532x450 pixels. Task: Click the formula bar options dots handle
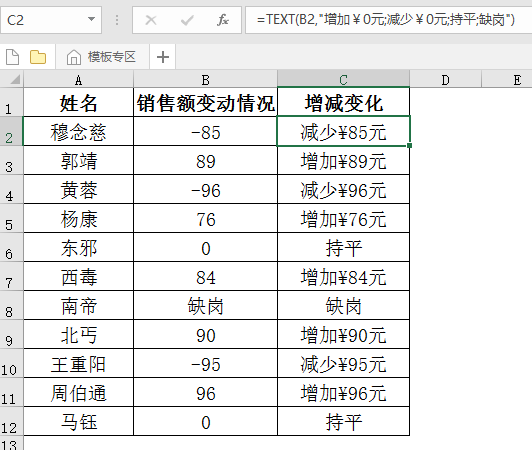tap(117, 20)
